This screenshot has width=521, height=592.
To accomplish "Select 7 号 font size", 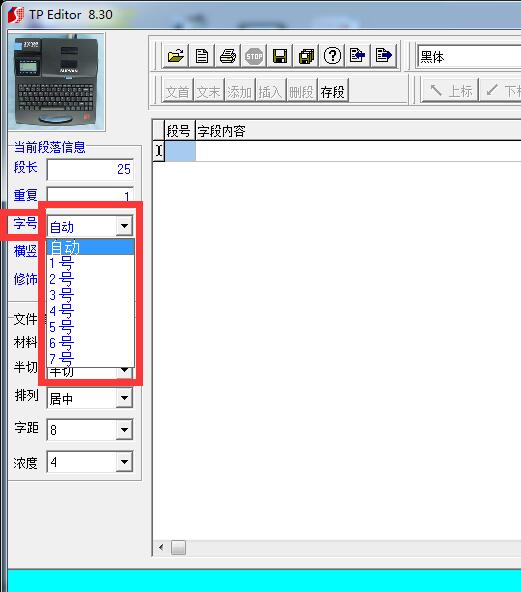I will pos(90,359).
